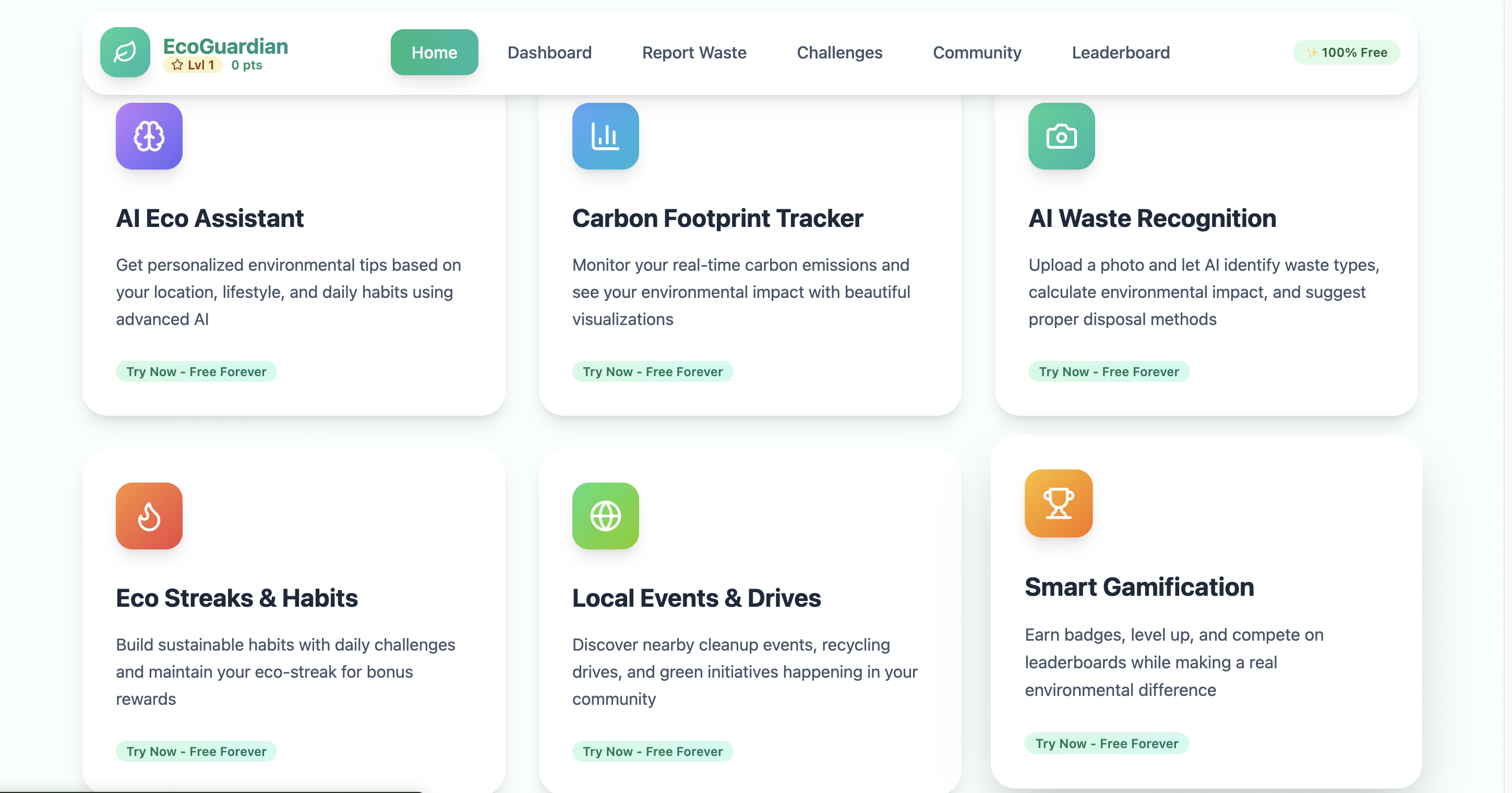This screenshot has height=793, width=1512.
Task: Go to Report Waste page
Action: pyautogui.click(x=694, y=53)
